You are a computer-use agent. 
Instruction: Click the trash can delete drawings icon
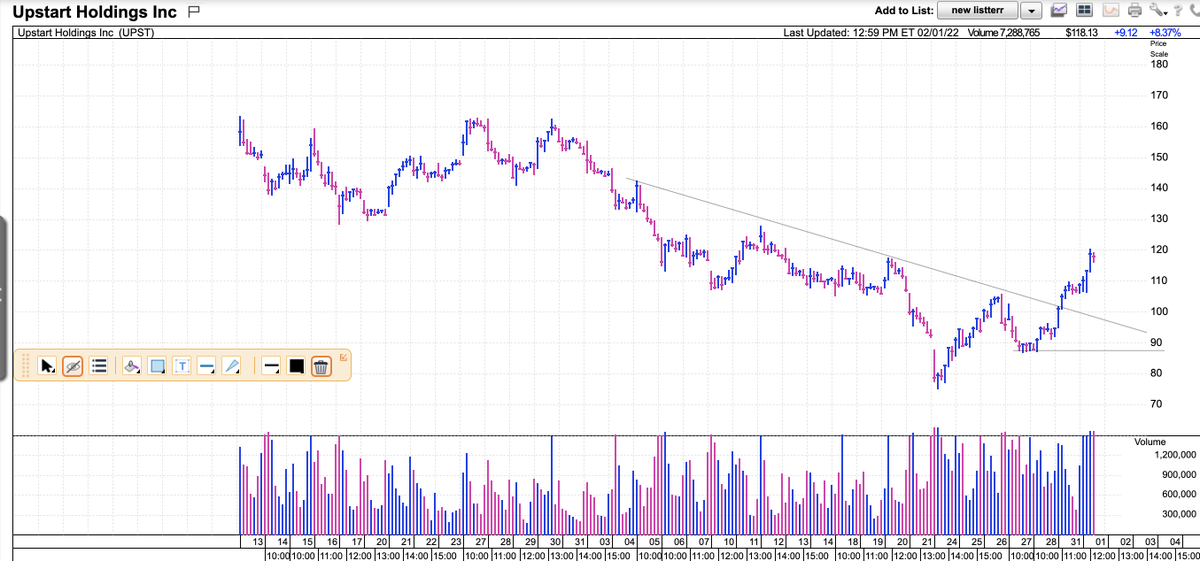(321, 366)
